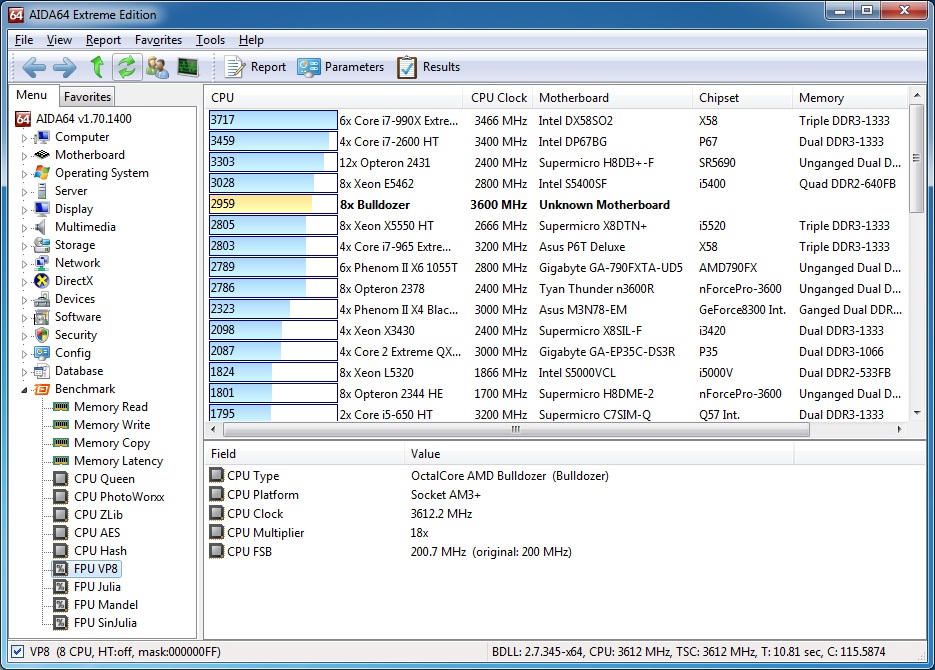Expand the Storage tree node
Image resolution: width=935 pixels, height=670 pixels.
pos(24,246)
